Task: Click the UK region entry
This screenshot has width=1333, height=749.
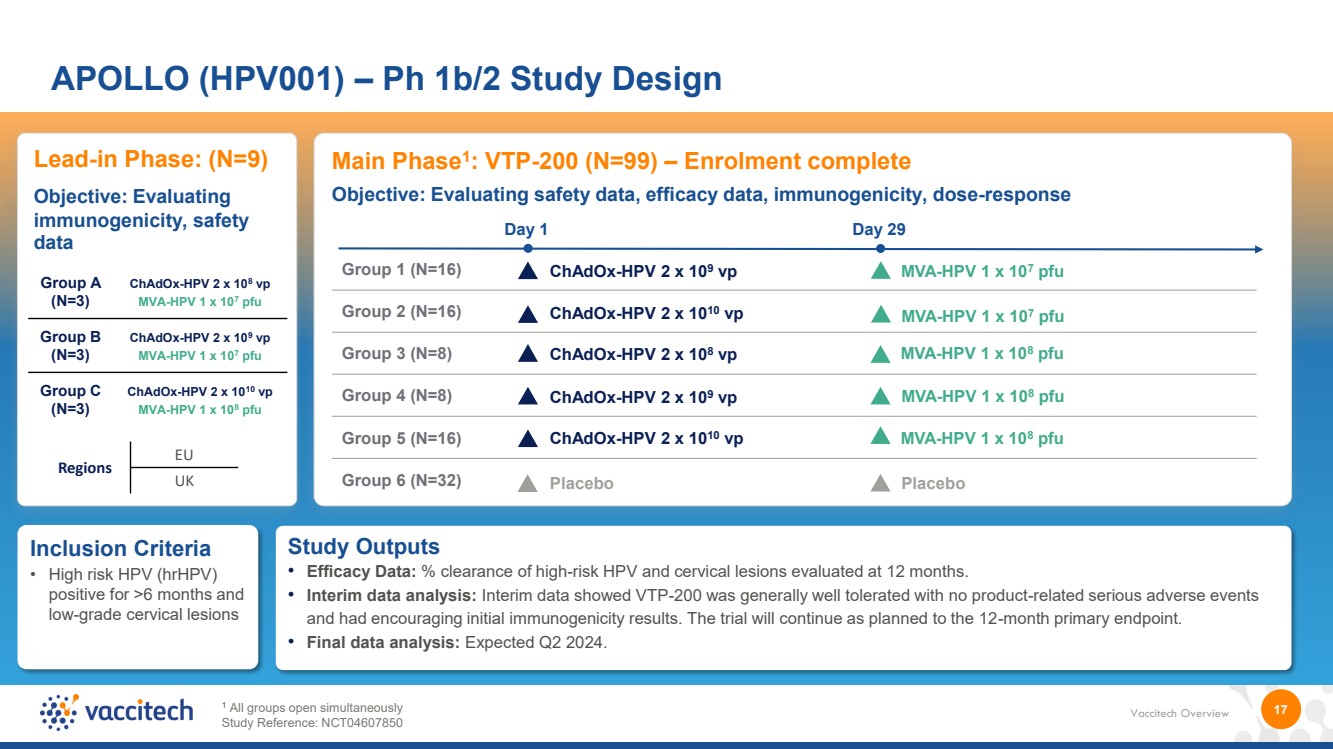Action: (x=184, y=481)
